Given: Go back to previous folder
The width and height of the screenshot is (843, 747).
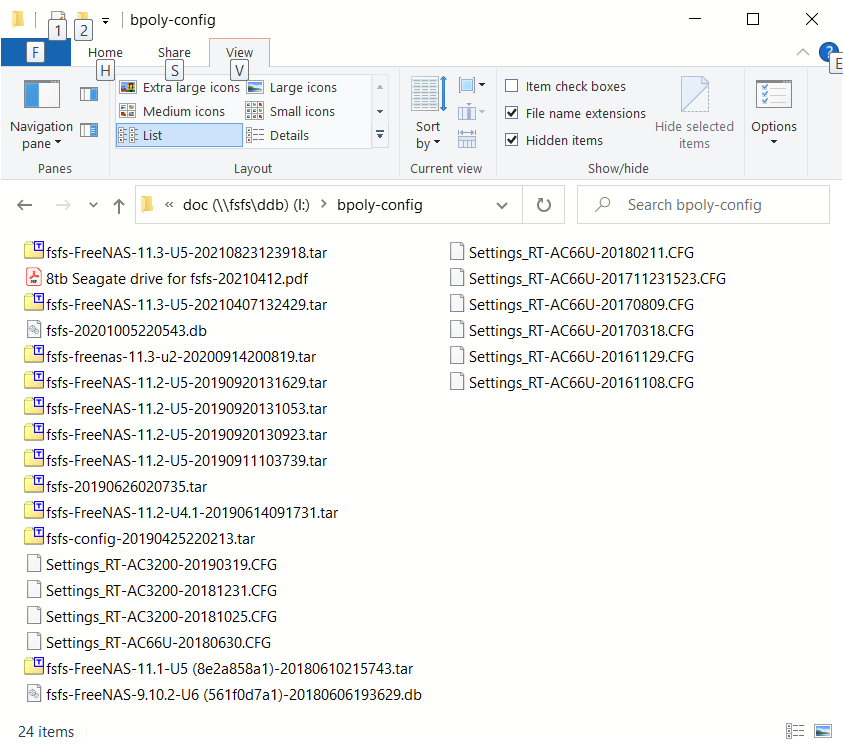Looking at the screenshot, I should (x=25, y=205).
